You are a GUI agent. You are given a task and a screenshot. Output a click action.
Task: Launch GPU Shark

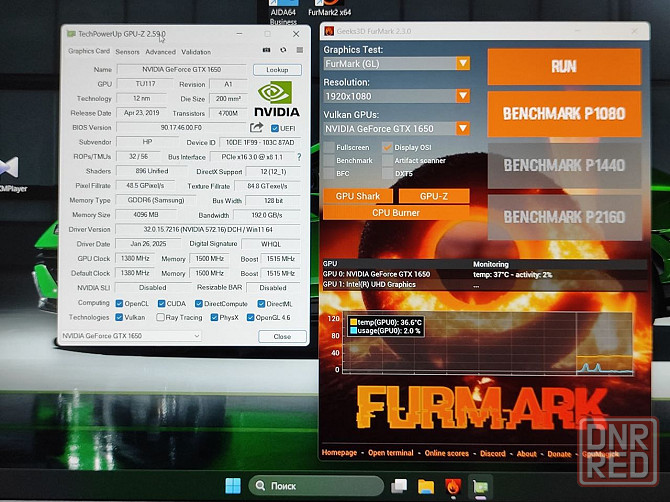358,196
